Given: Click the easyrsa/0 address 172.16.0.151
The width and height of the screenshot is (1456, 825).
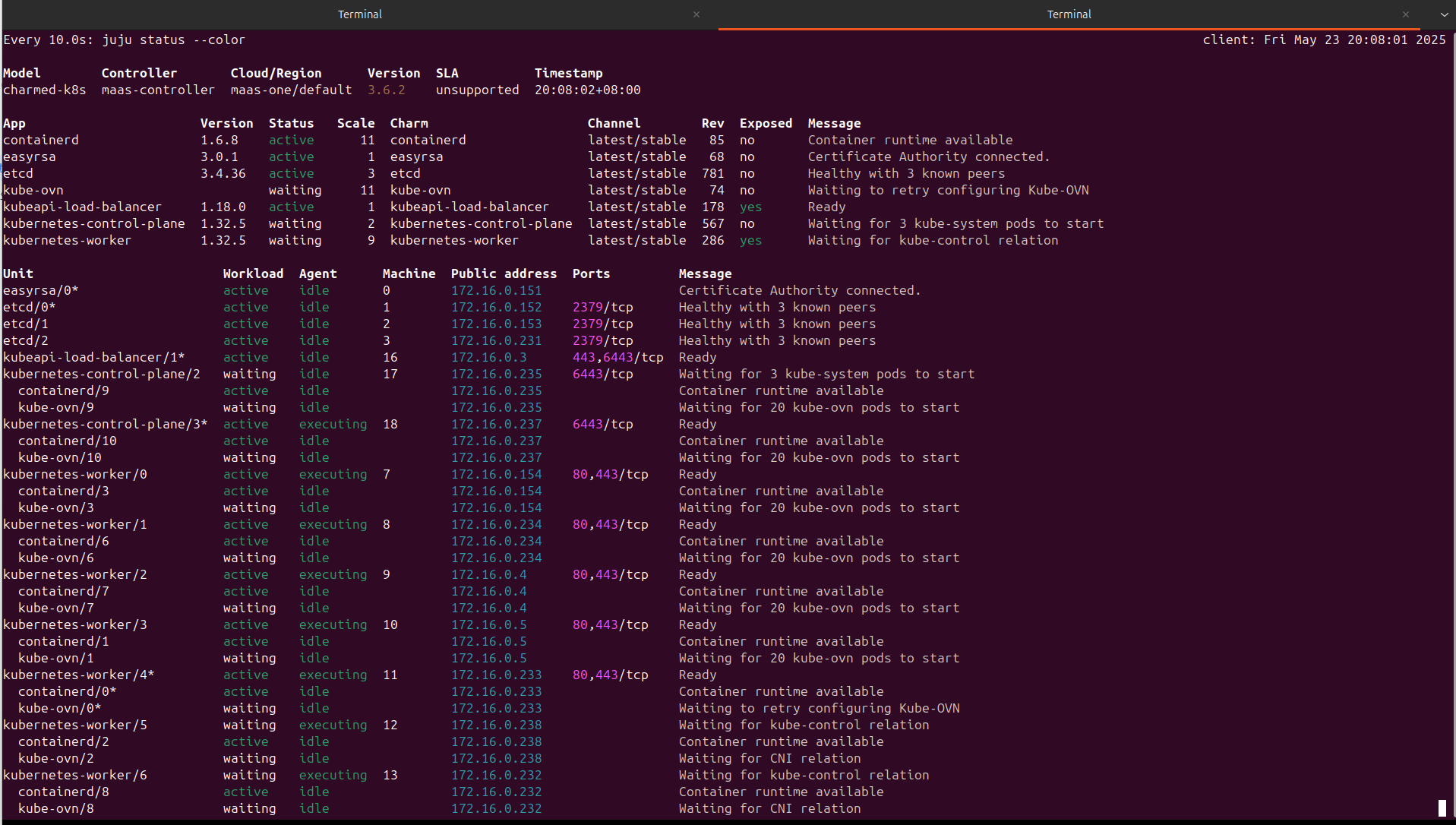Looking at the screenshot, I should pos(496,290).
